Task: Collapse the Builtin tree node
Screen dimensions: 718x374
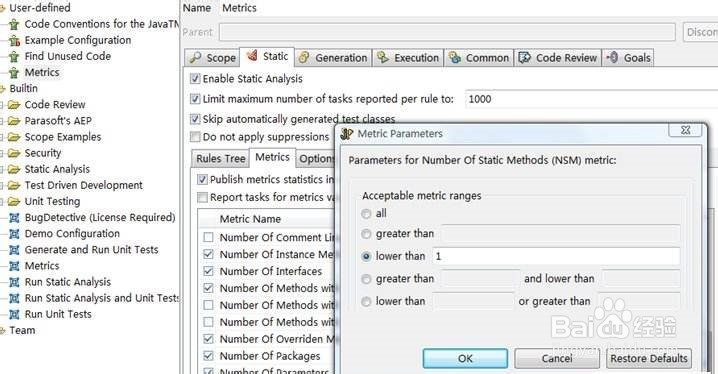Action: (2, 89)
